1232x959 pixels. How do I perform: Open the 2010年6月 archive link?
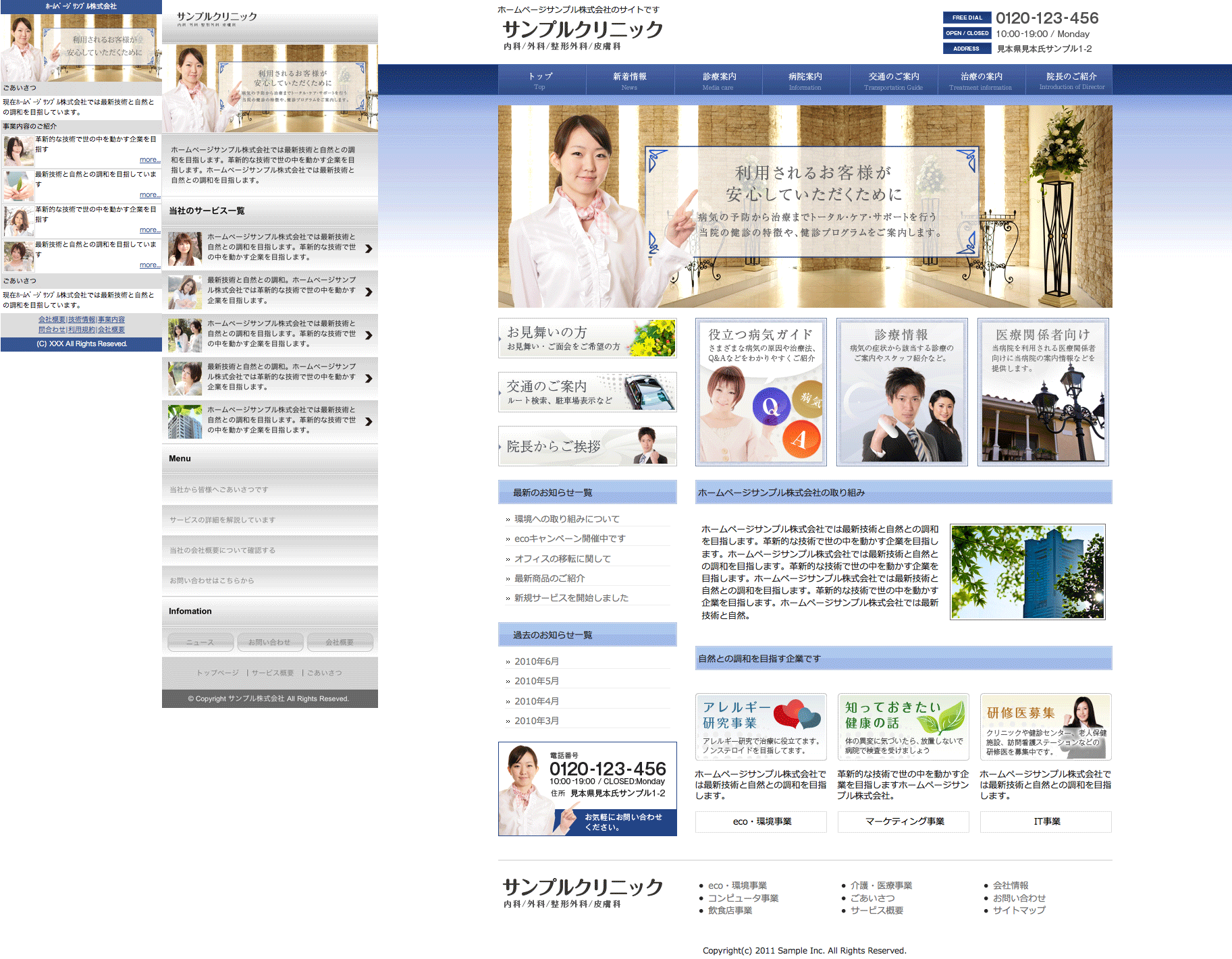537,661
